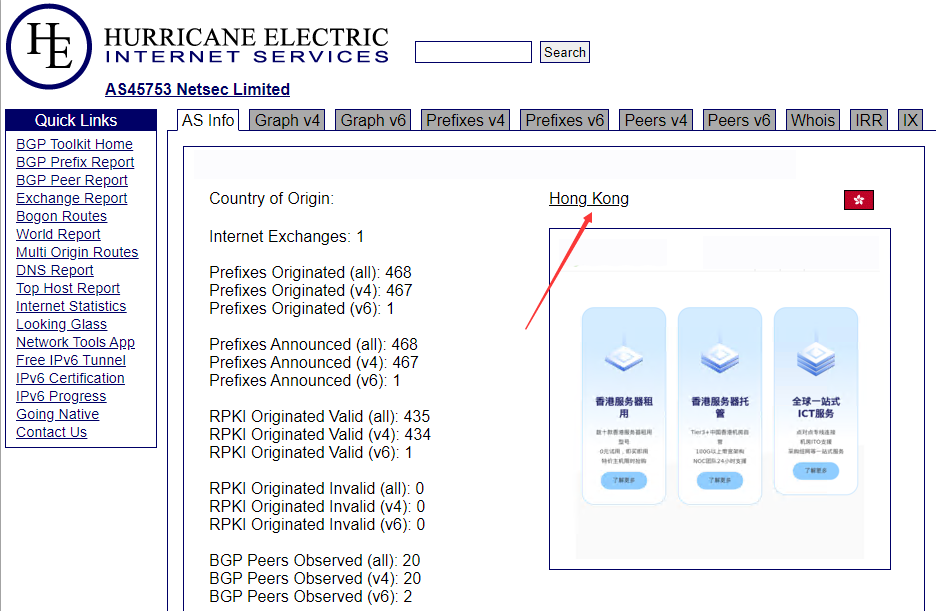Open the Top Host Report link
936x611 pixels.
68,288
